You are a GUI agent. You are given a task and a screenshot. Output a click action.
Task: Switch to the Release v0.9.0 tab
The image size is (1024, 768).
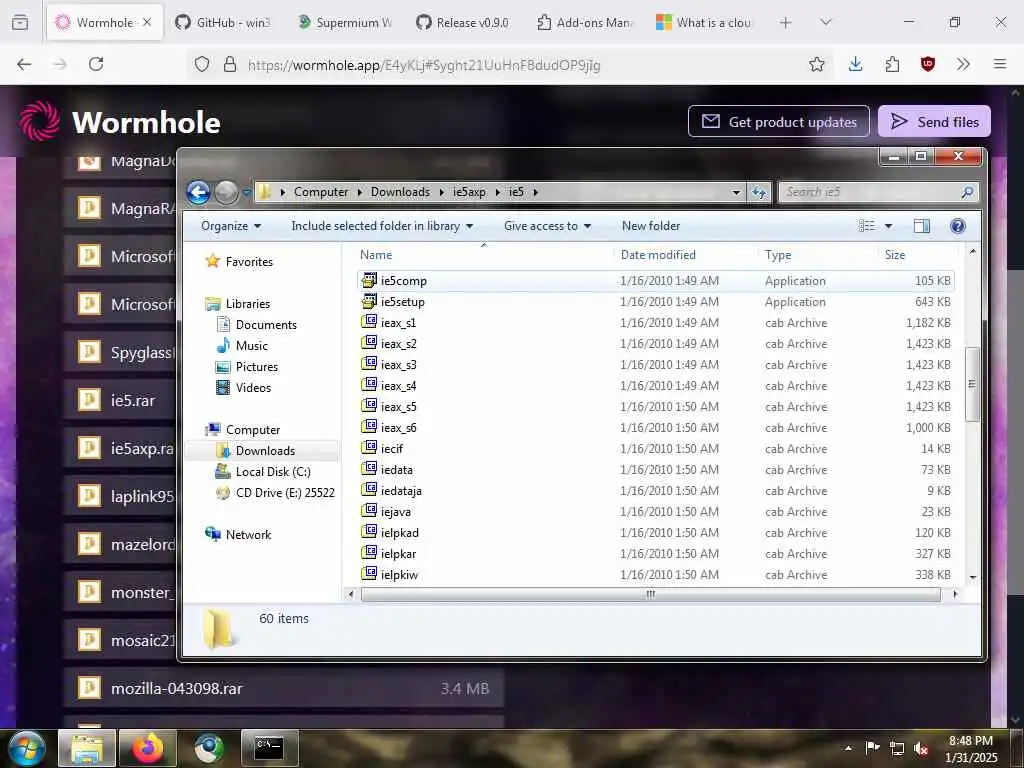click(464, 22)
